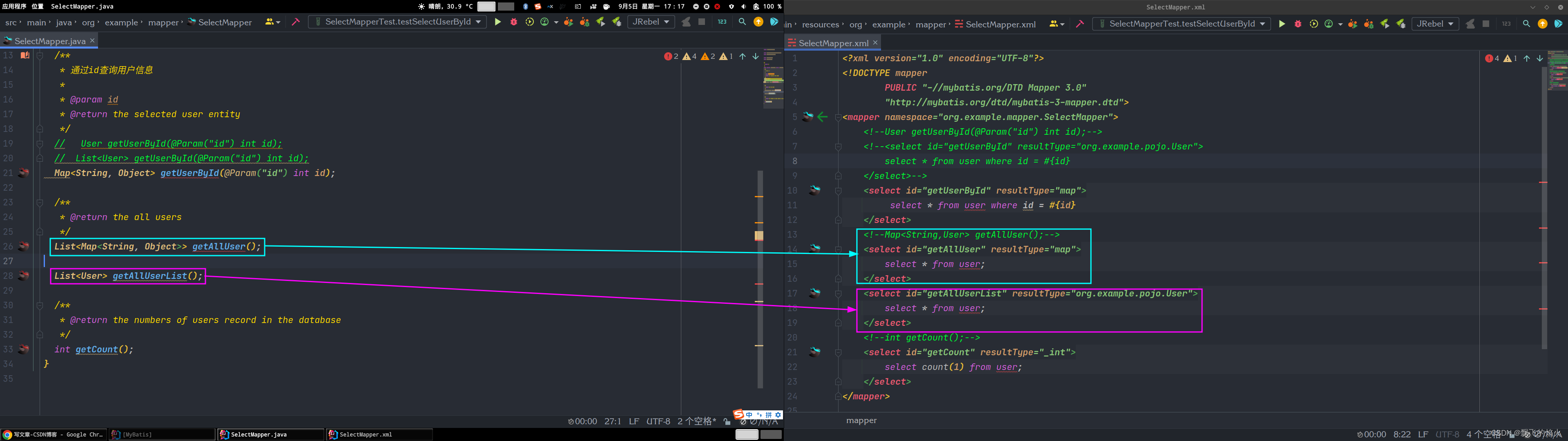Click Java editor vertical scrollbar
The height and width of the screenshot is (441, 1568).
coord(760,278)
